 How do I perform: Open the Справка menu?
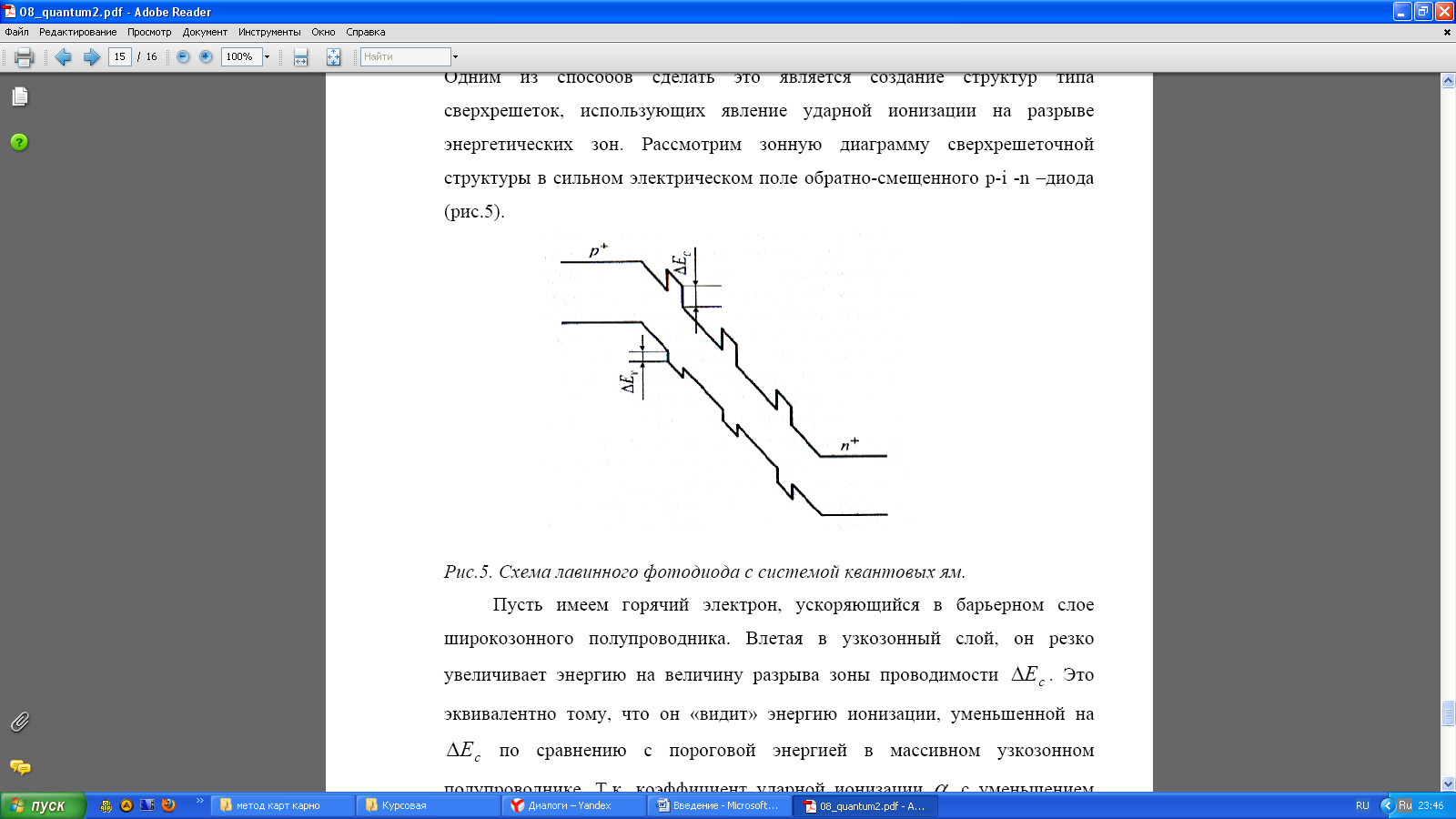coord(365,32)
